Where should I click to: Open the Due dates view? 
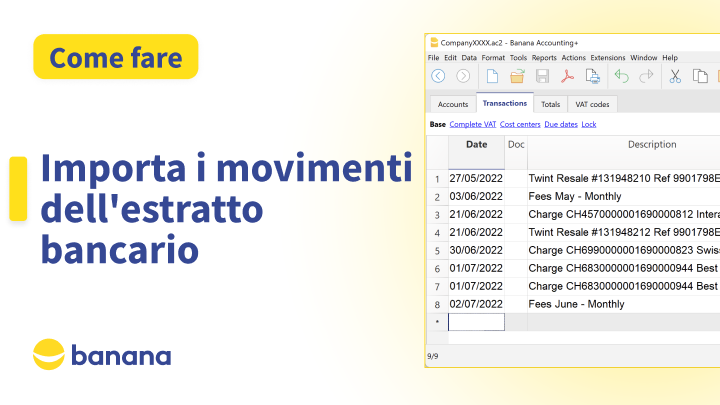(x=561, y=124)
